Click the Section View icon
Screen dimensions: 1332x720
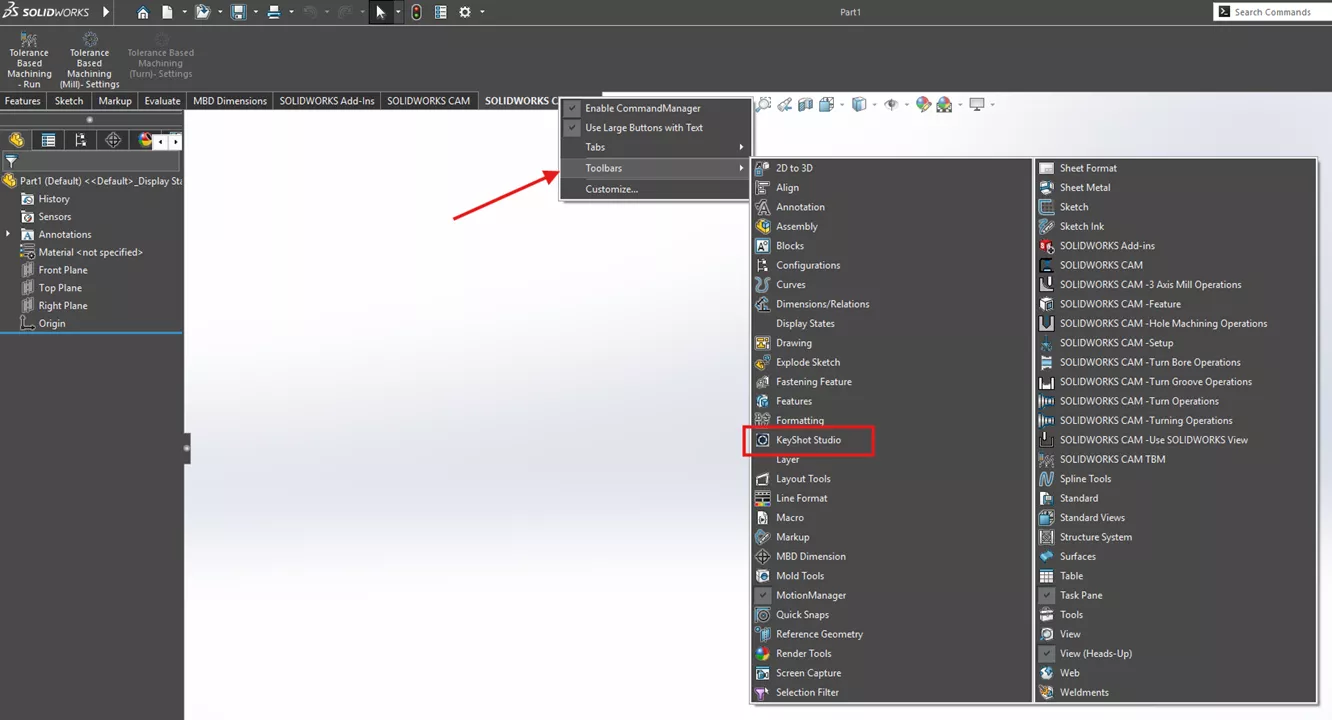point(806,104)
